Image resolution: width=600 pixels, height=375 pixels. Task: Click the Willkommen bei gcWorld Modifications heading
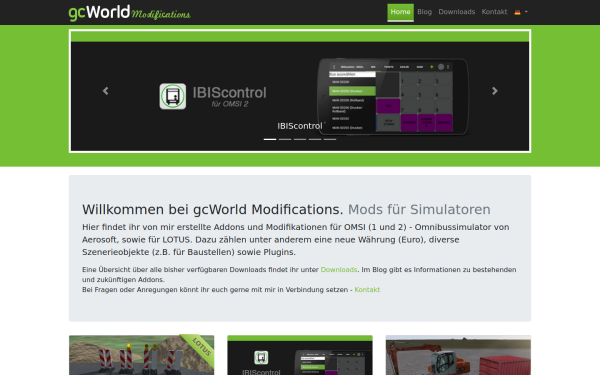tap(286, 209)
